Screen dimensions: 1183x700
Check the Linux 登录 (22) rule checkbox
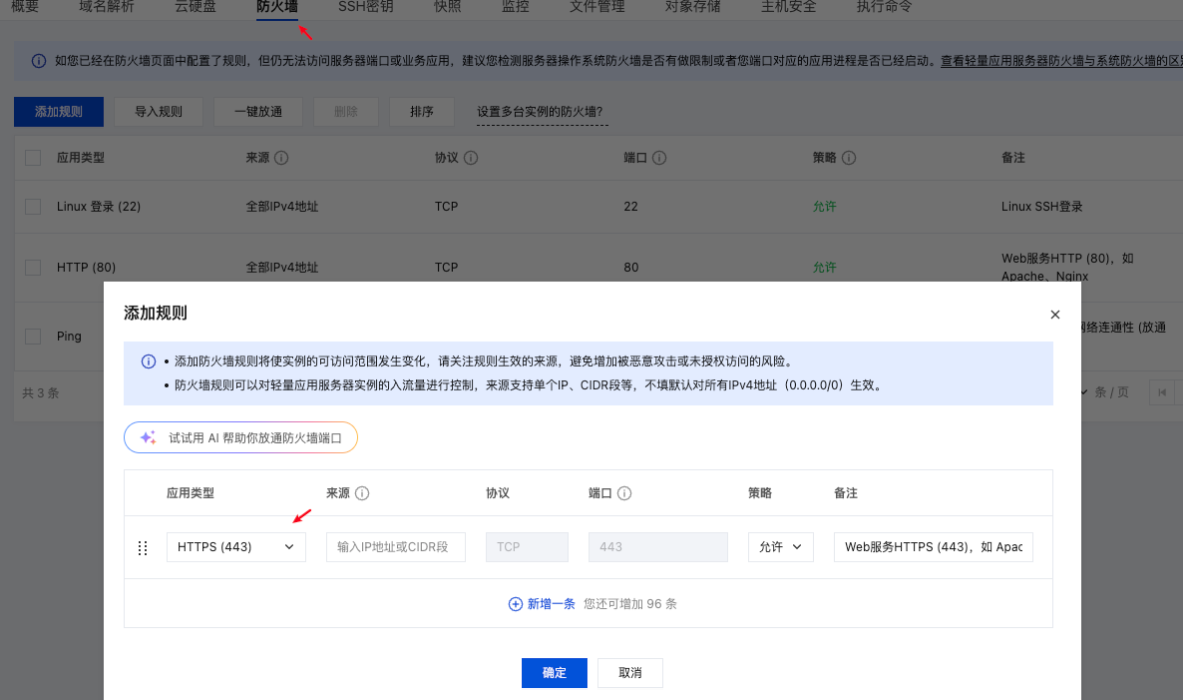click(x=33, y=207)
